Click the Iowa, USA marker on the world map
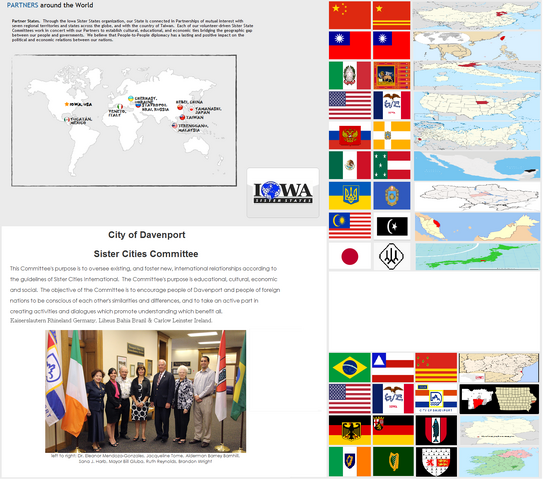The image size is (543, 479). 78,104
